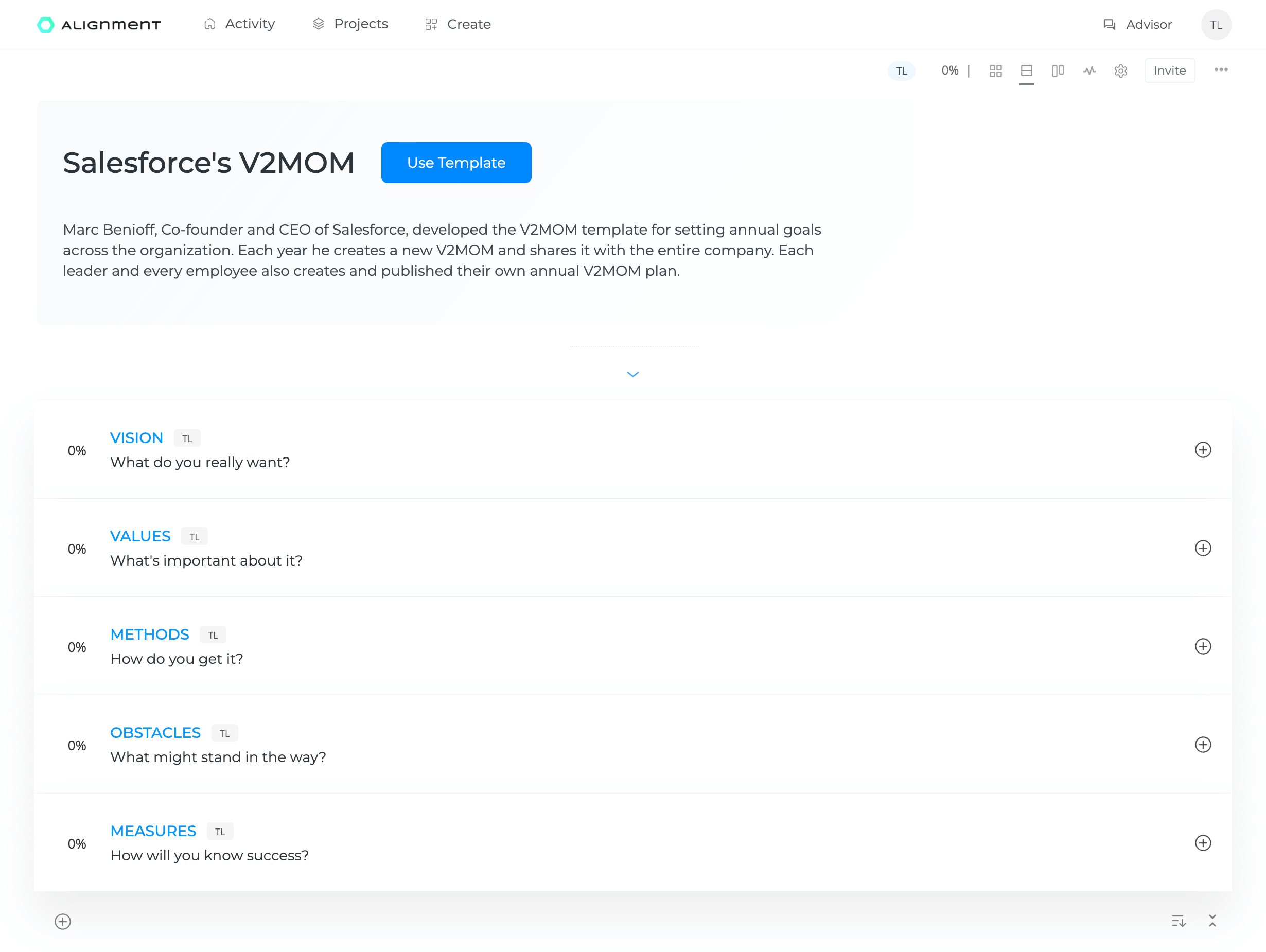Add item to MEASURES row
This screenshot has height=952, width=1266.
coord(1203,843)
